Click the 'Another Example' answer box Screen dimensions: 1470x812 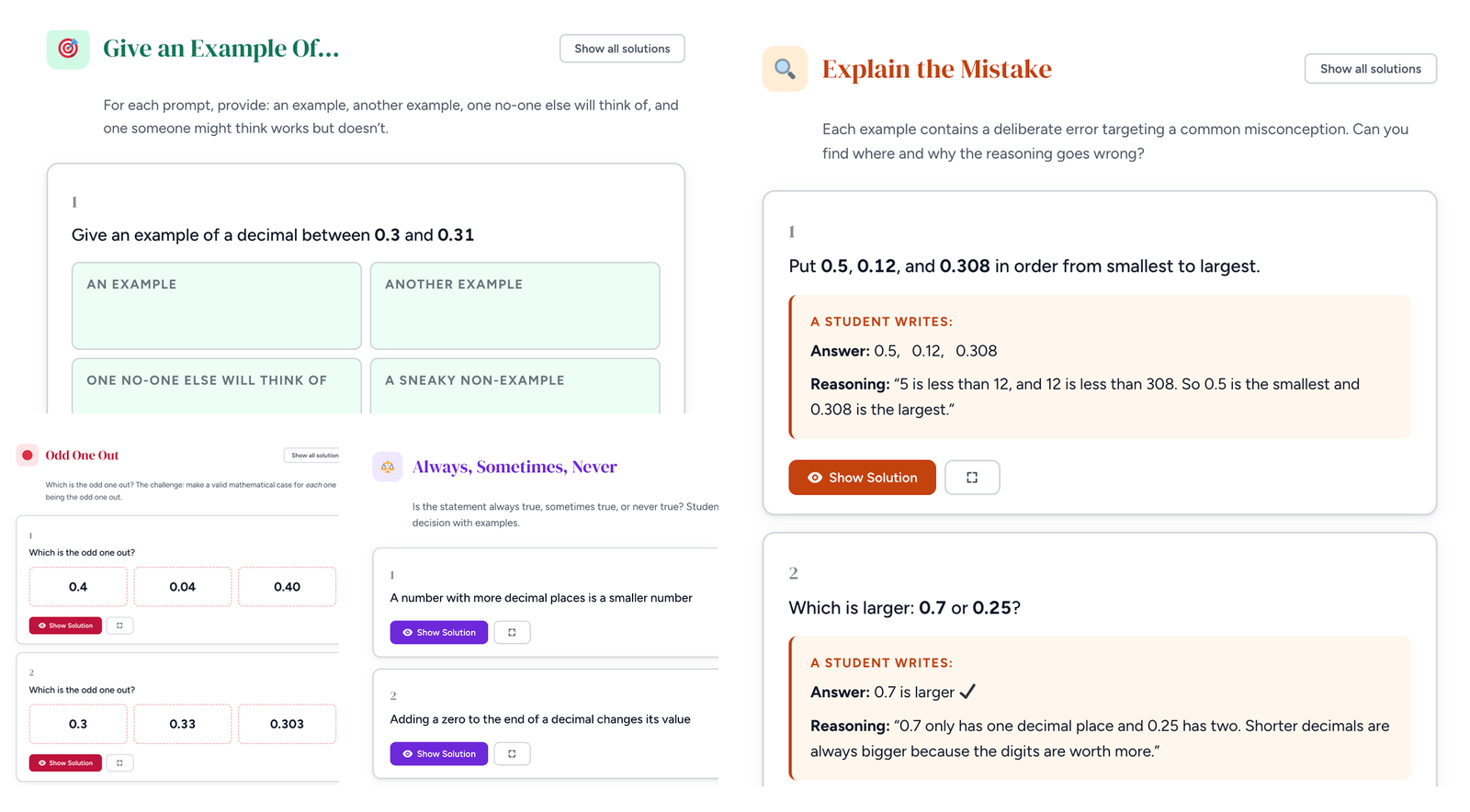click(514, 306)
